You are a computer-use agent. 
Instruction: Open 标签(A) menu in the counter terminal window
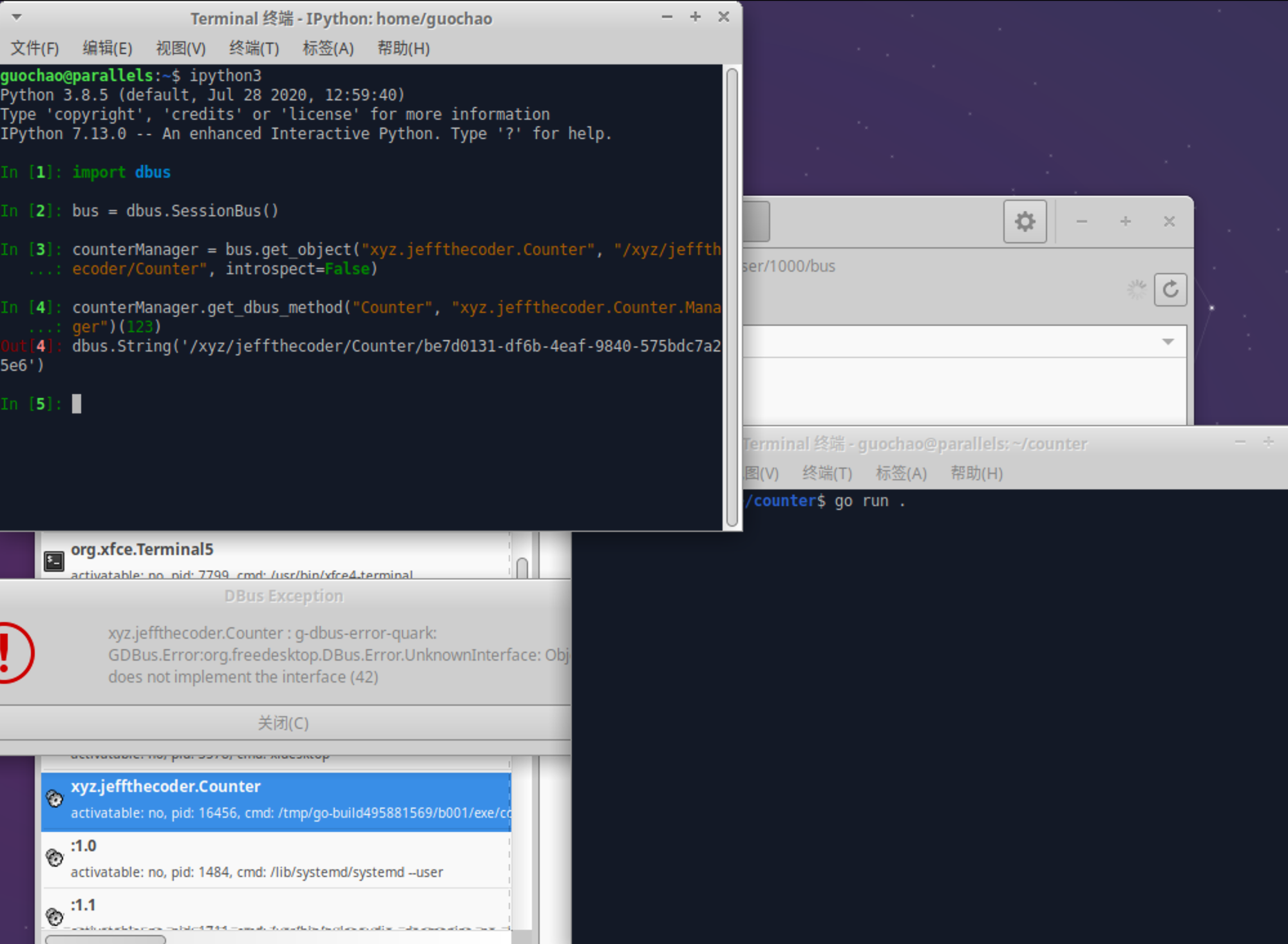(901, 473)
